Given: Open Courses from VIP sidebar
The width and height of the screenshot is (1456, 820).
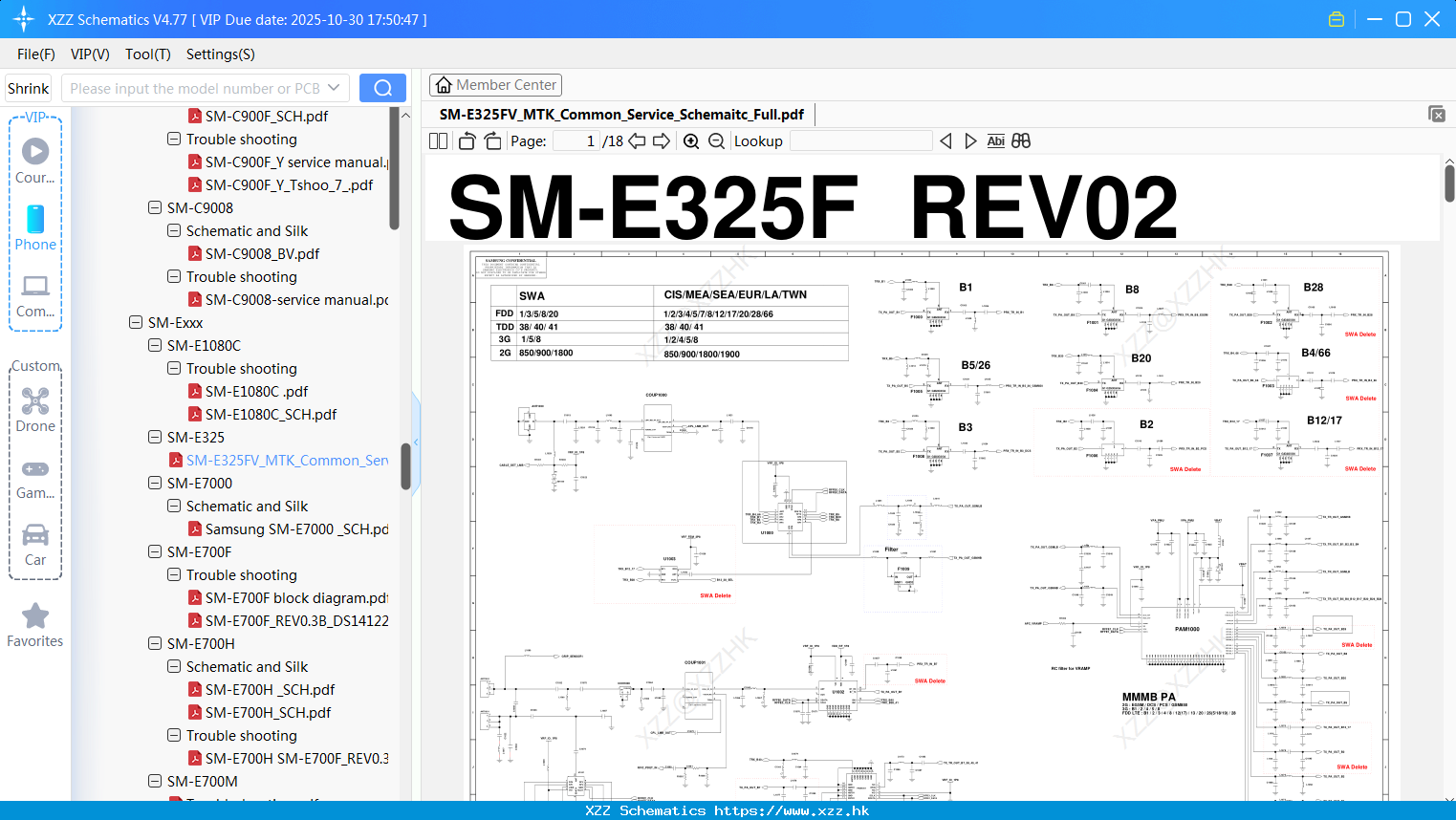Looking at the screenshot, I should pos(35,161).
